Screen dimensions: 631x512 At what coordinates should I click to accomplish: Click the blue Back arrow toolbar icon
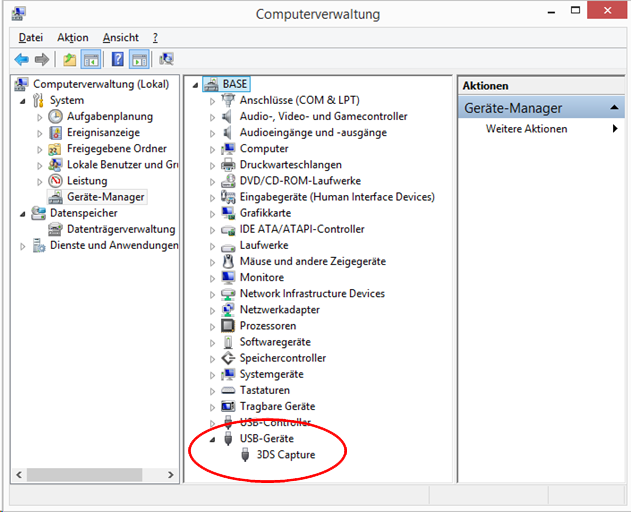tap(21, 60)
